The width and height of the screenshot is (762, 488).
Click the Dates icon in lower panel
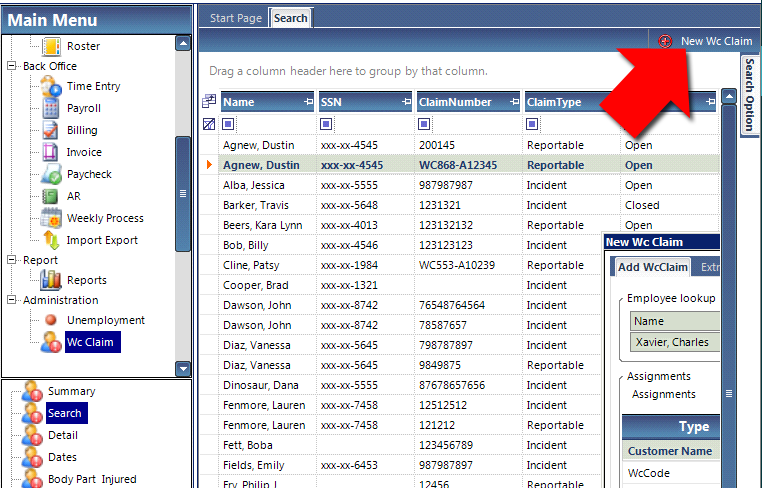tap(32, 457)
